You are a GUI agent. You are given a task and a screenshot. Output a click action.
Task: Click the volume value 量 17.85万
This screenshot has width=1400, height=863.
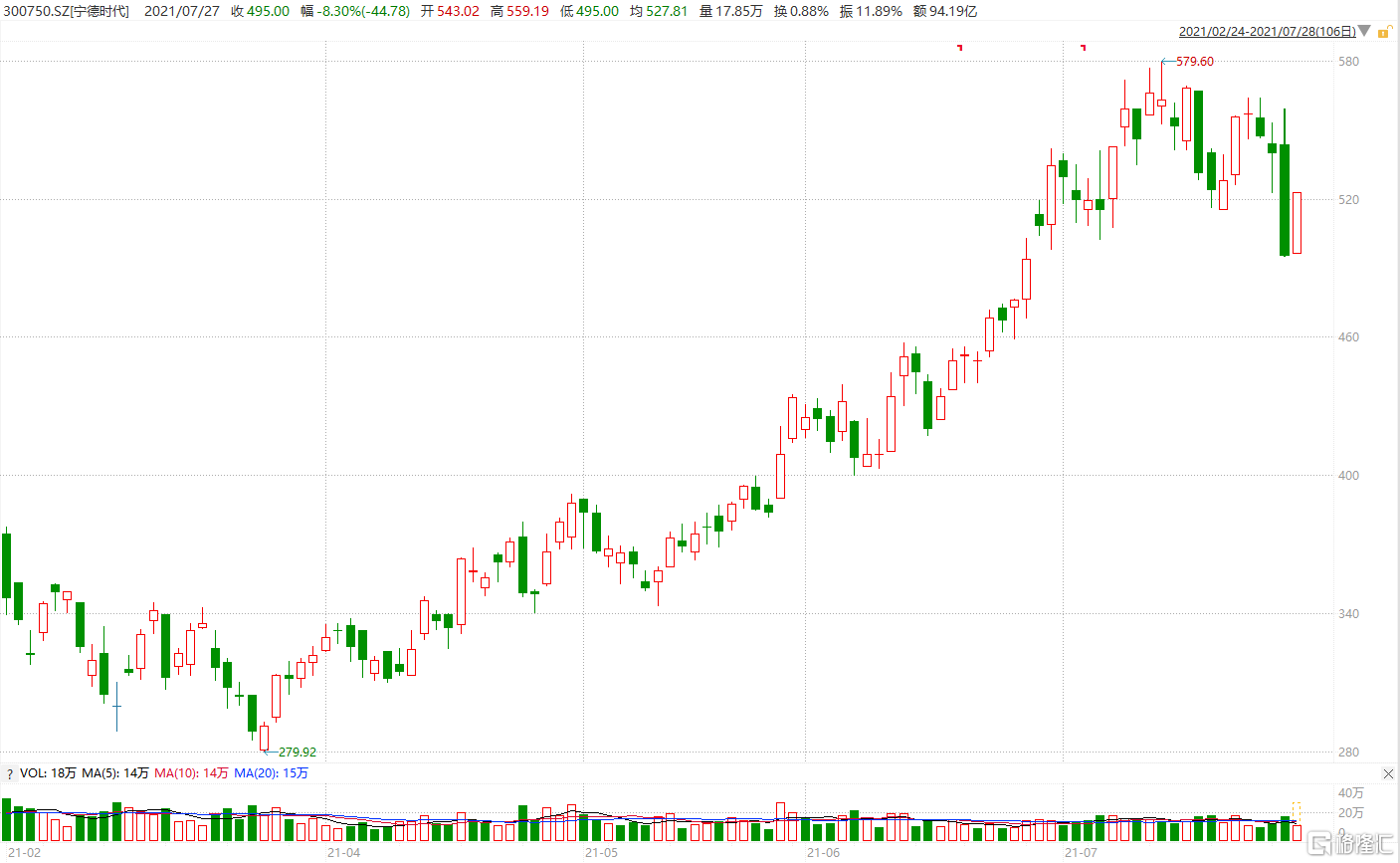(x=730, y=11)
